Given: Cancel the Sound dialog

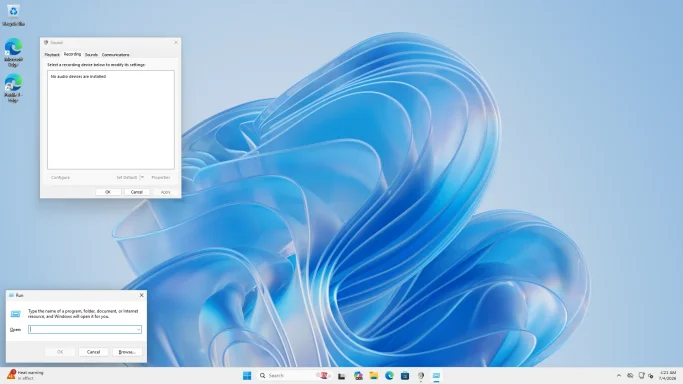Looking at the screenshot, I should (x=137, y=192).
